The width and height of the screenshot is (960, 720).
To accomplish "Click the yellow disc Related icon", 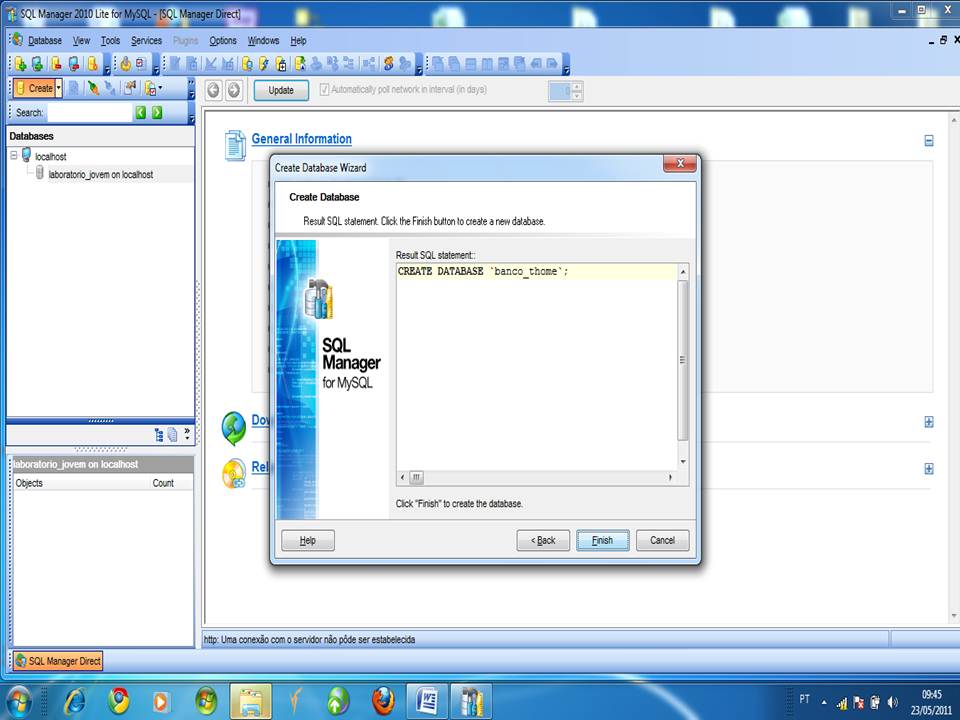I will pyautogui.click(x=233, y=474).
